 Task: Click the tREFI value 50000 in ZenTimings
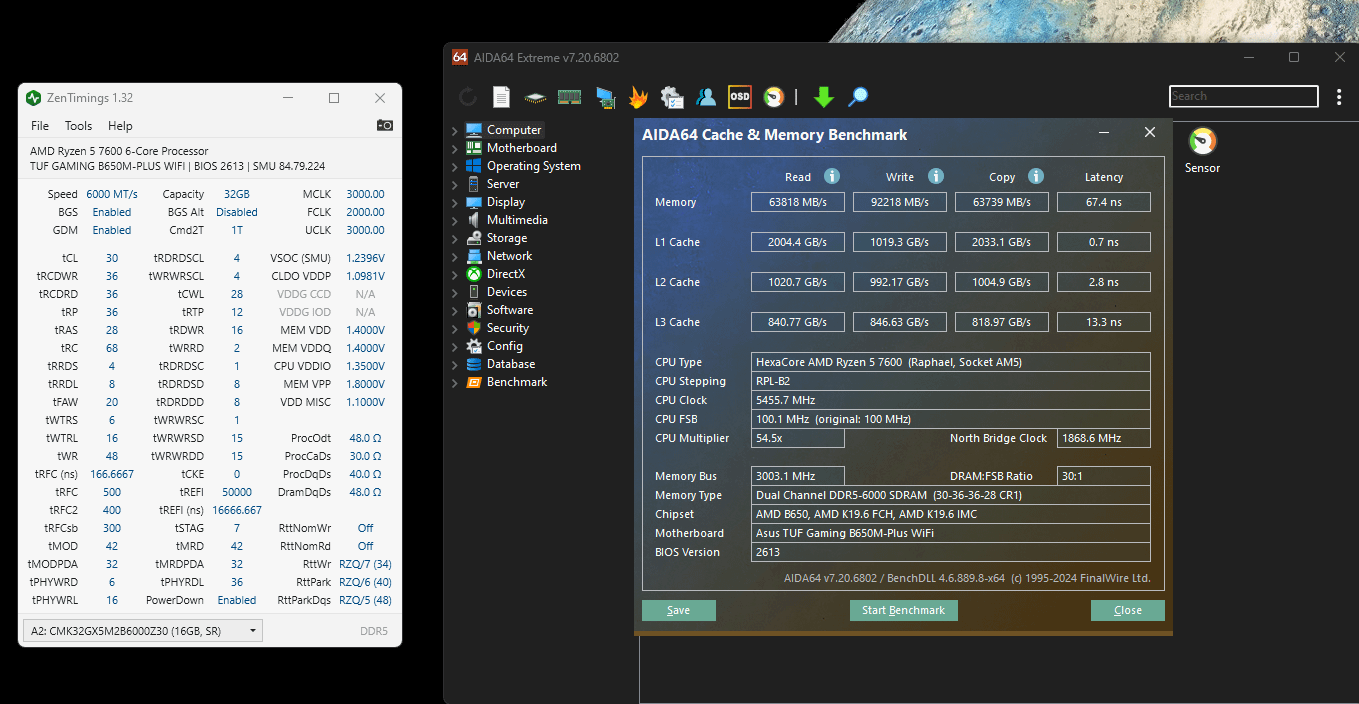coord(237,492)
